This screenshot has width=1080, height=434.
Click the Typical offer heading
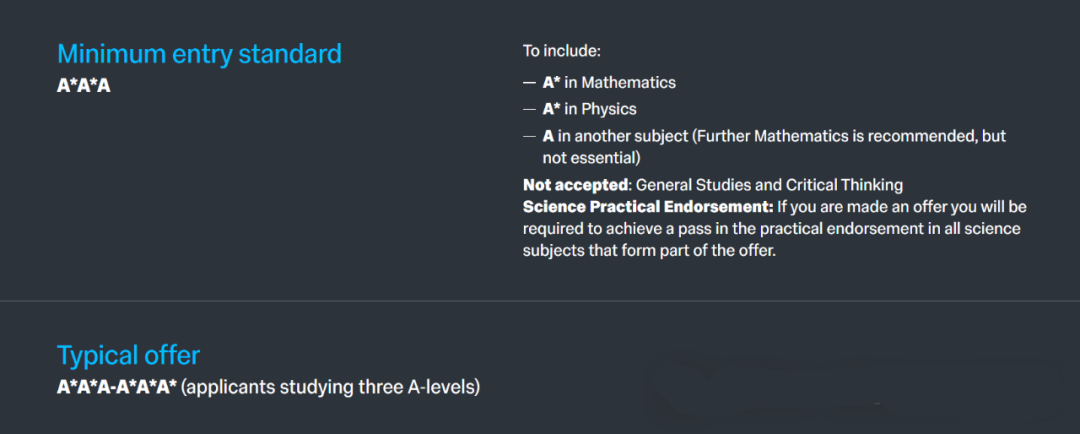click(x=128, y=355)
